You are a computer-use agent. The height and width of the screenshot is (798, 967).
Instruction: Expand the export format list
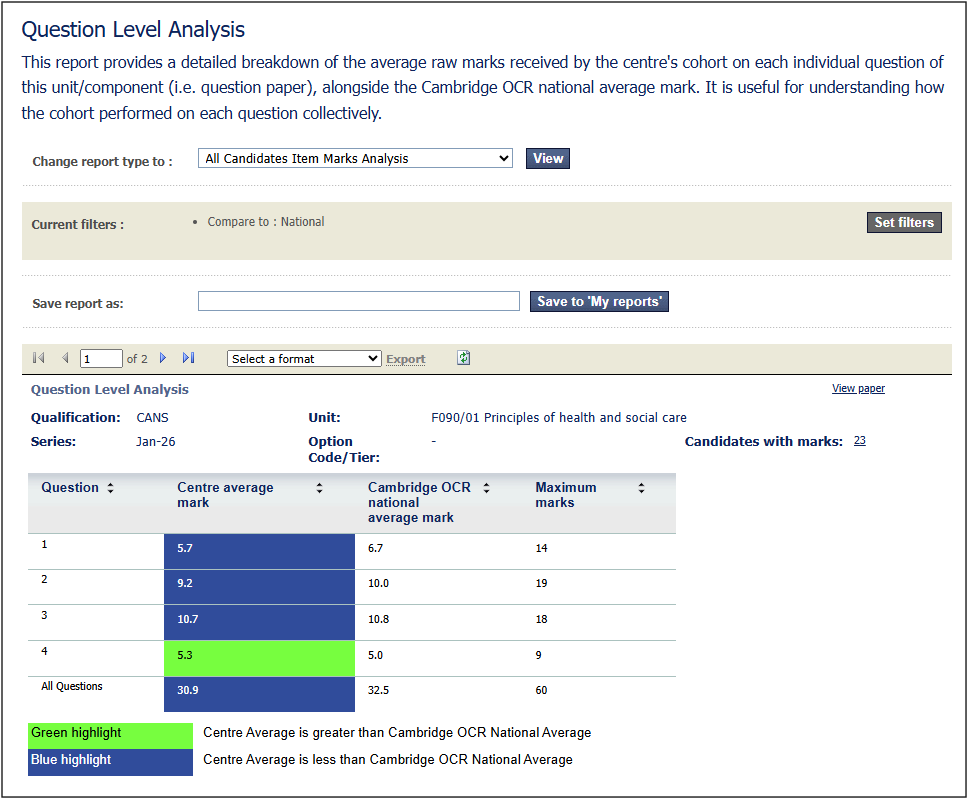[374, 358]
